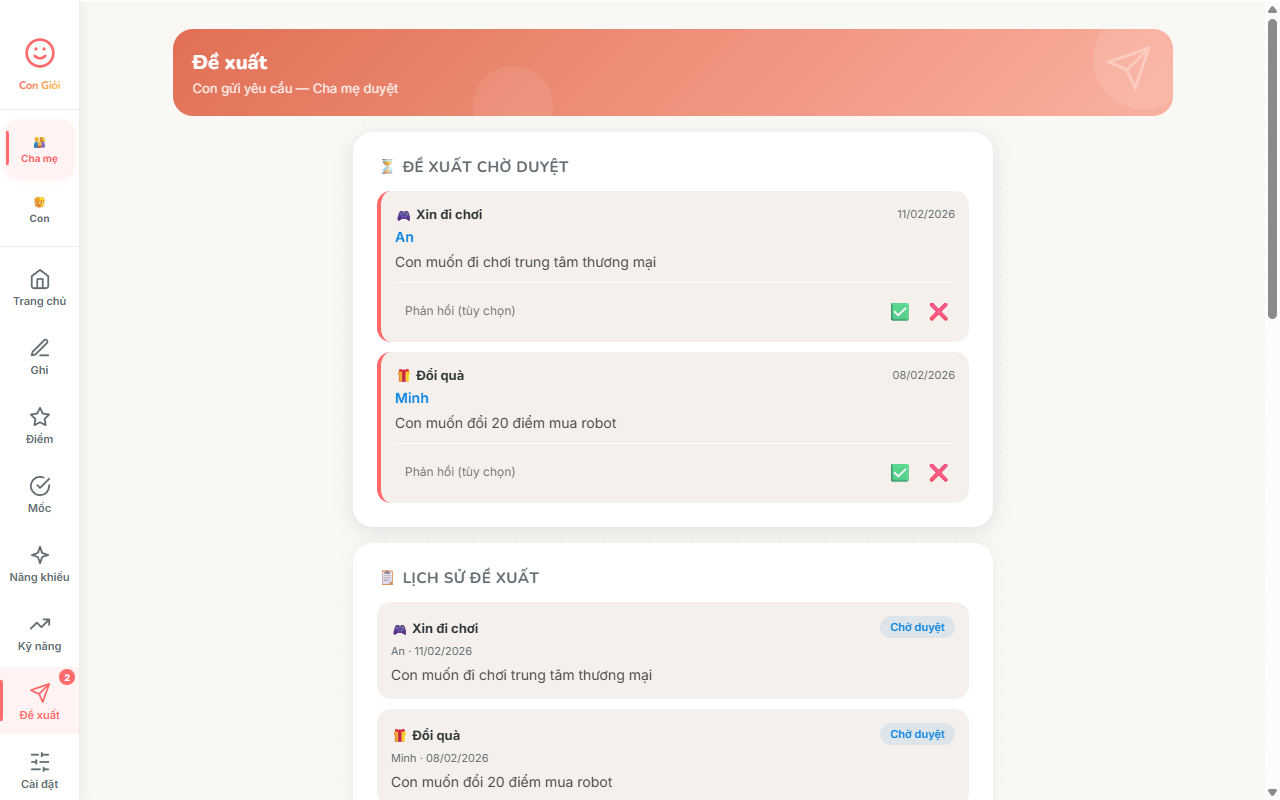
Task: Approve An's Xin đi chơi request
Action: [900, 312]
